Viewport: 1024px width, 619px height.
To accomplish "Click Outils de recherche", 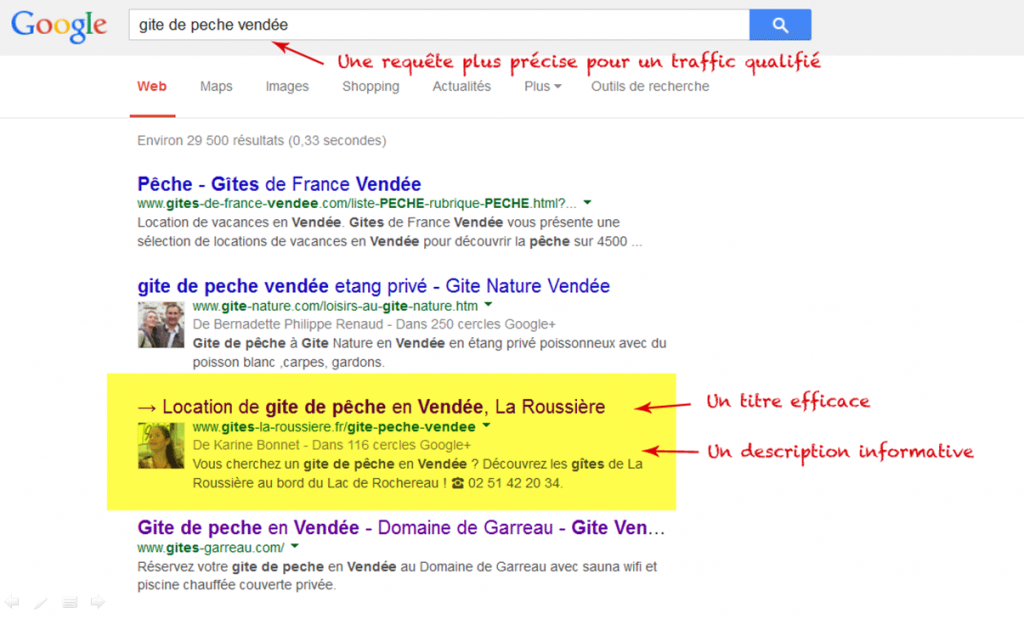I will click(x=650, y=87).
